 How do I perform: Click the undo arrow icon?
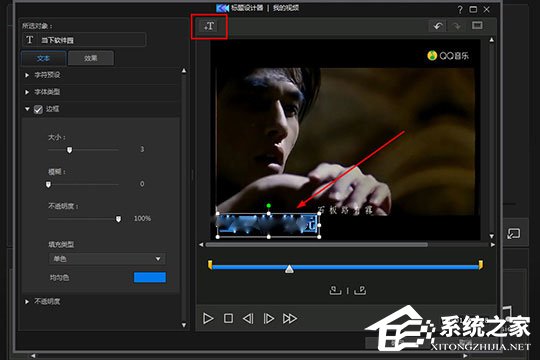pos(438,26)
